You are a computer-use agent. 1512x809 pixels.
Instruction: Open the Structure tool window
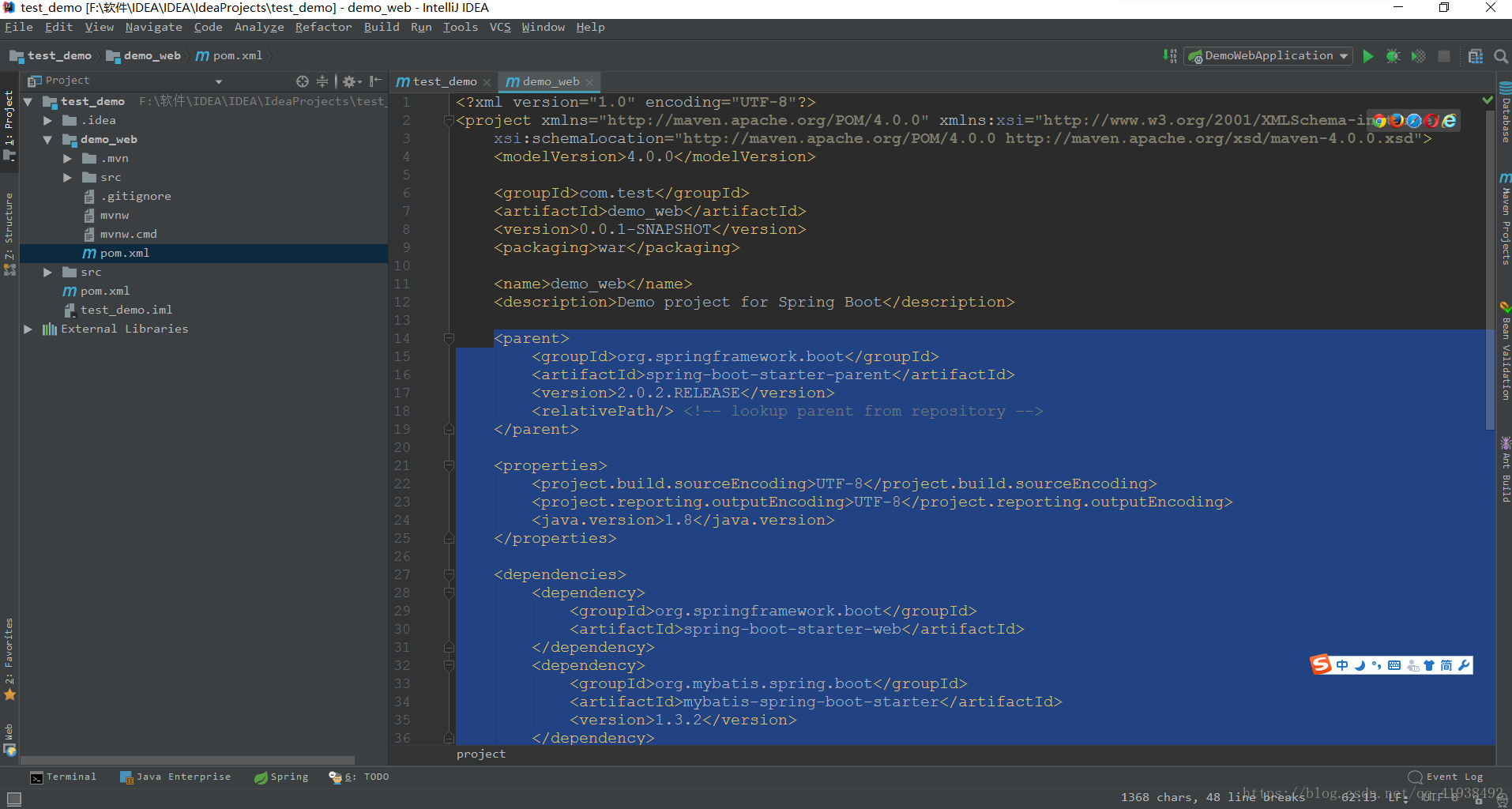9,234
